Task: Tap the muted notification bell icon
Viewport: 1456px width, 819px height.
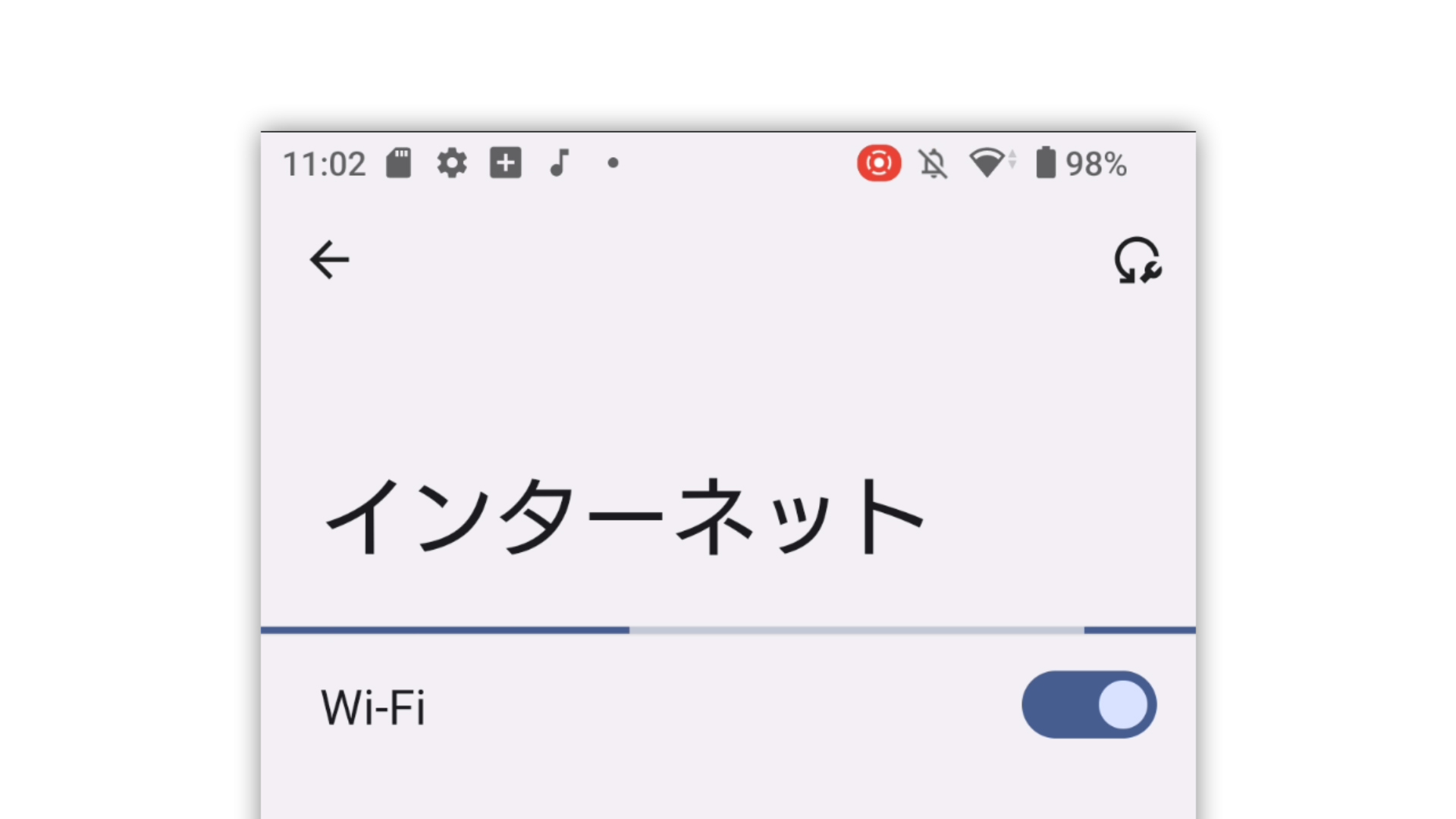Action: (x=934, y=164)
